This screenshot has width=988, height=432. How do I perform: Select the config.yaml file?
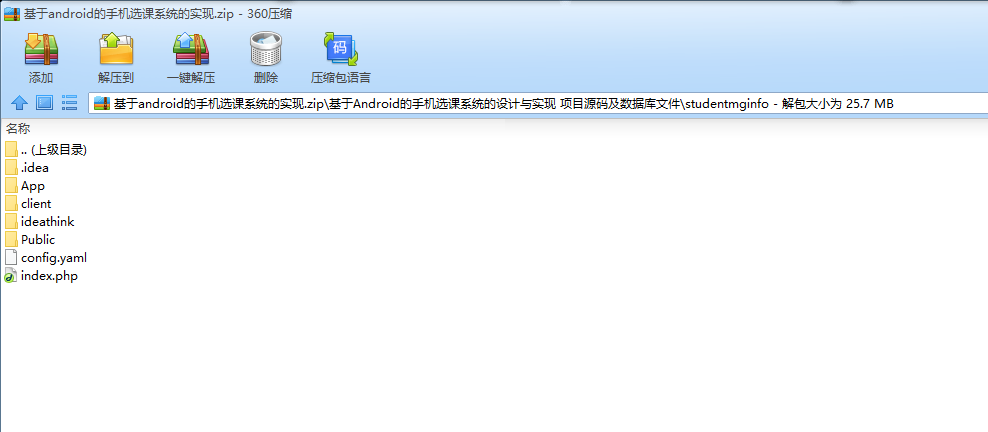(x=45, y=258)
